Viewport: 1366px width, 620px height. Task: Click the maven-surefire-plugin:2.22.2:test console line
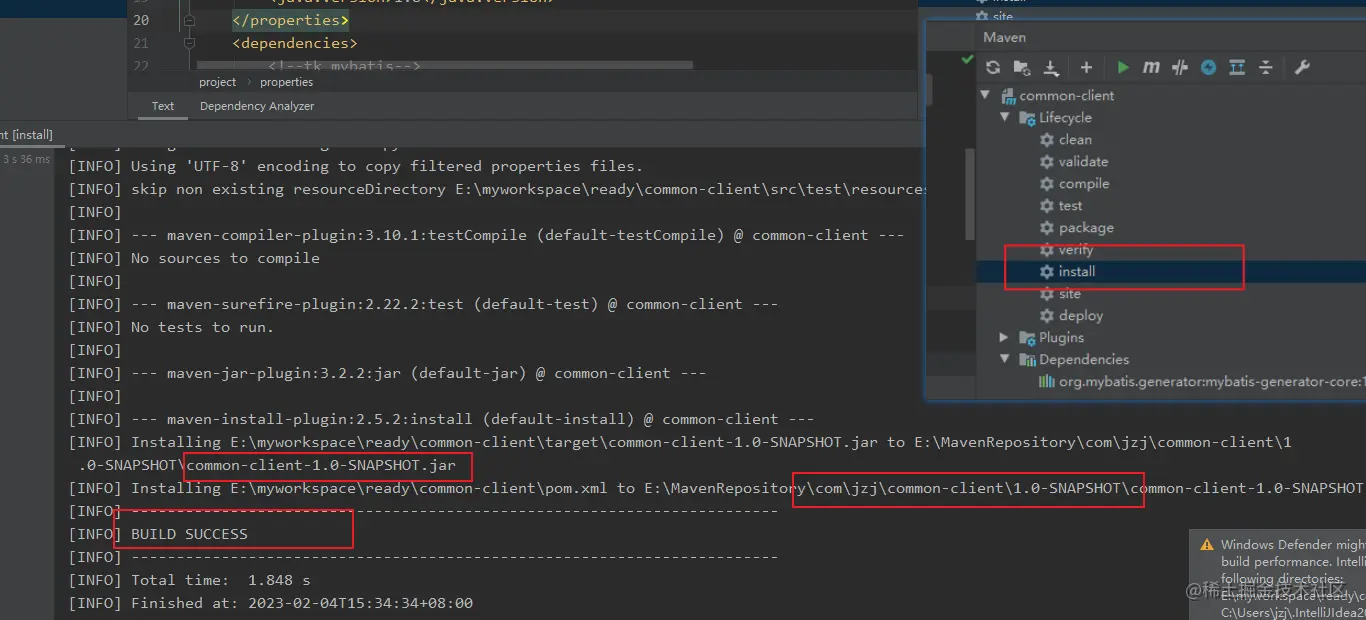[423, 304]
